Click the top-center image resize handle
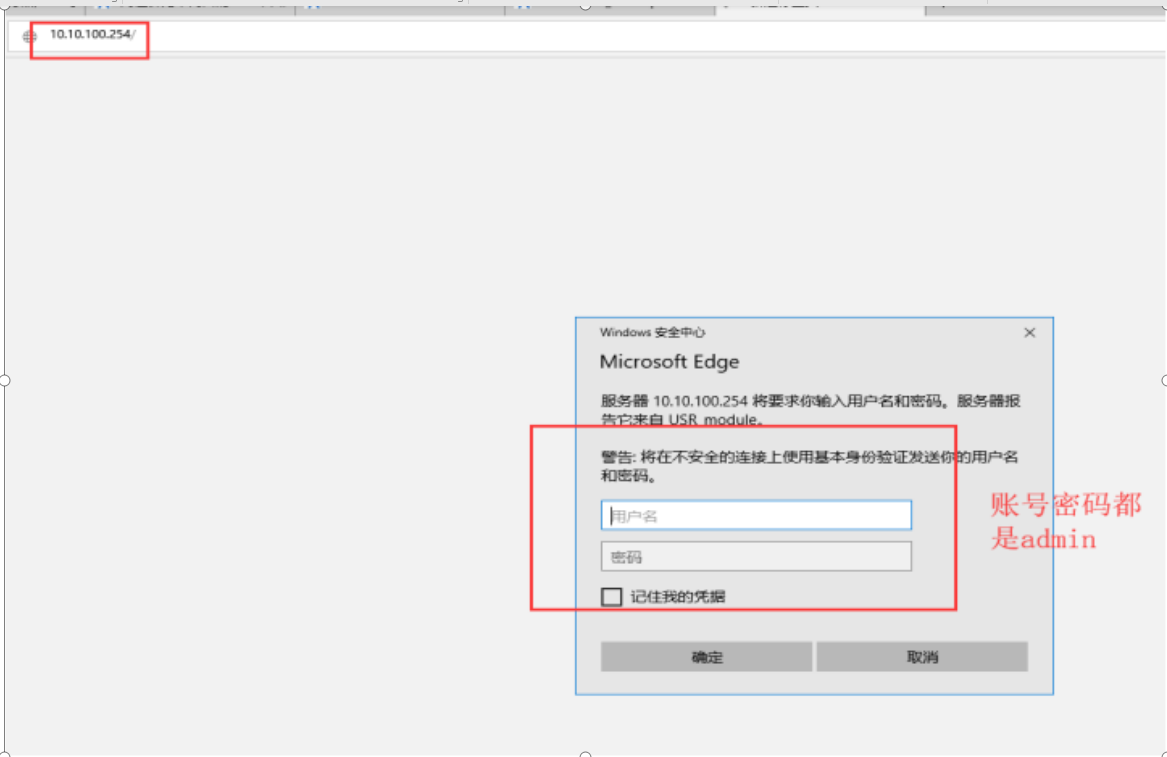Image resolution: width=1167 pixels, height=757 pixels. (585, 4)
